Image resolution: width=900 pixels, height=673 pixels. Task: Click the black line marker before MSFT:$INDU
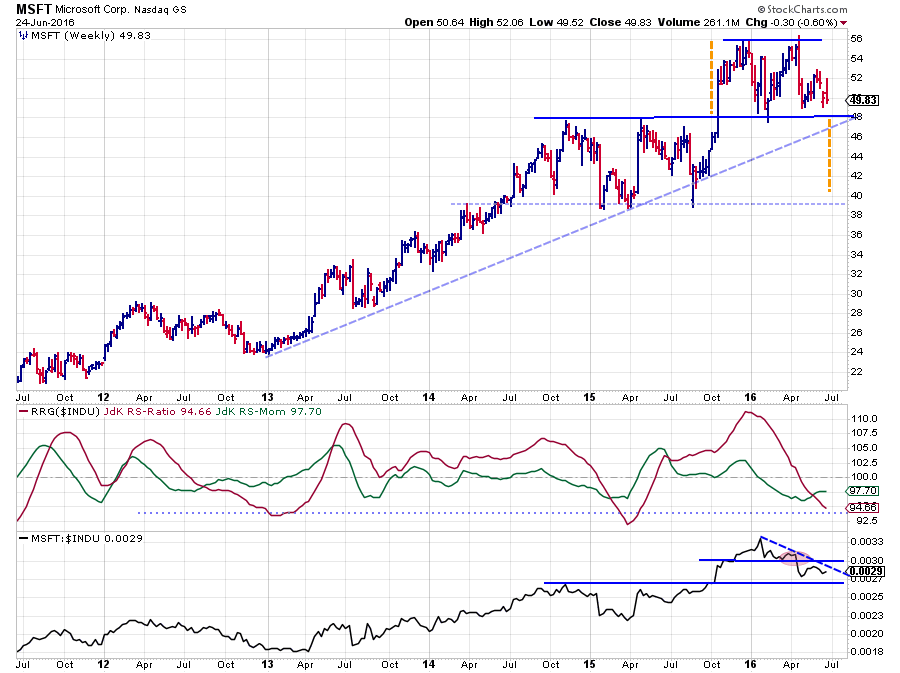24,539
